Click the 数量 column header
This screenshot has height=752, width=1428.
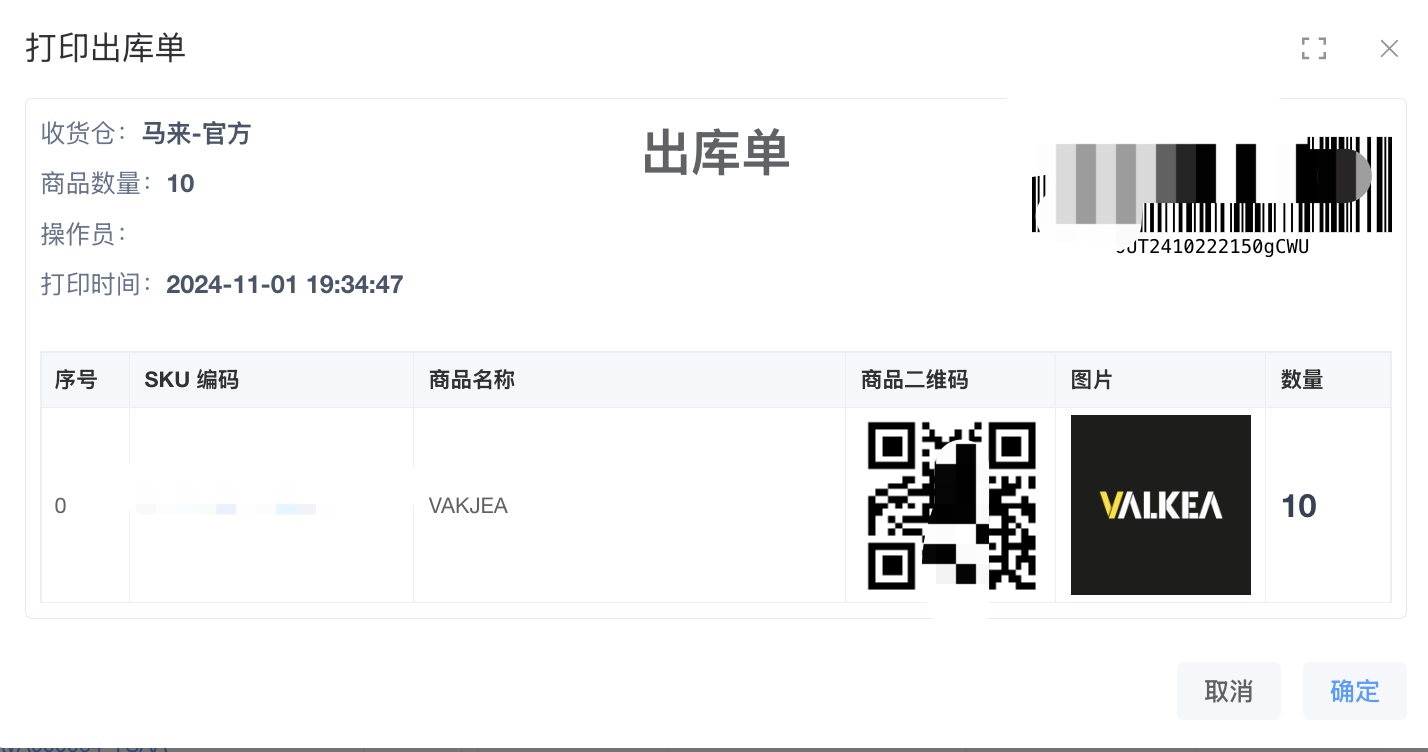pyautogui.click(x=1302, y=380)
